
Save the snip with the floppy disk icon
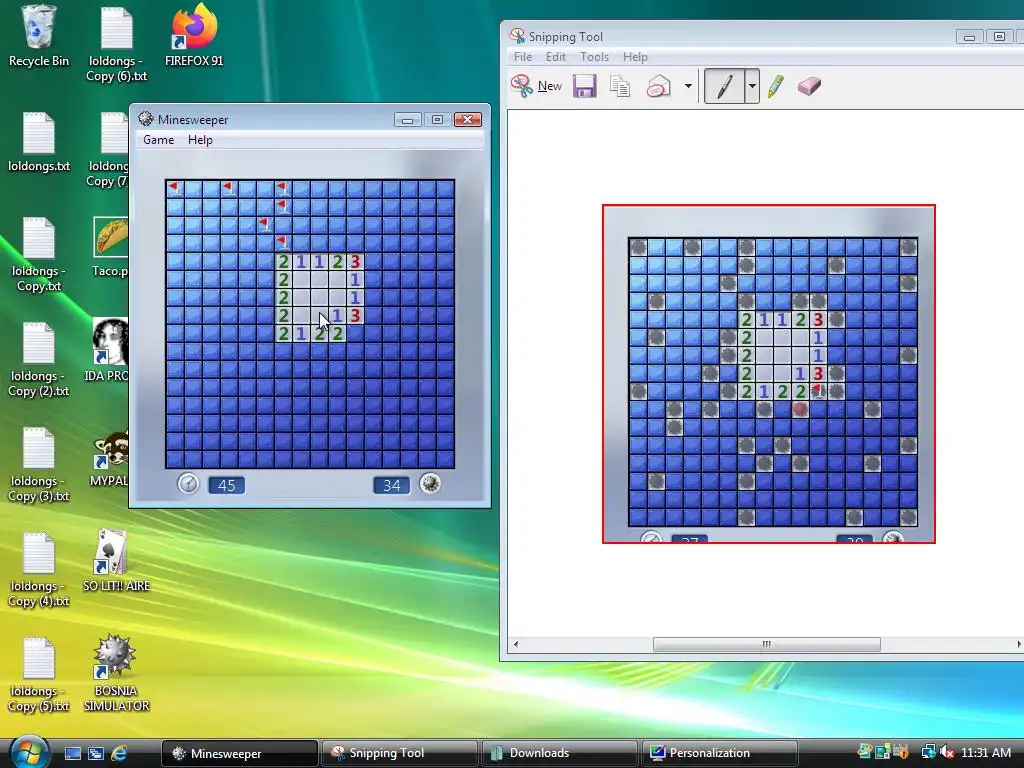point(584,86)
